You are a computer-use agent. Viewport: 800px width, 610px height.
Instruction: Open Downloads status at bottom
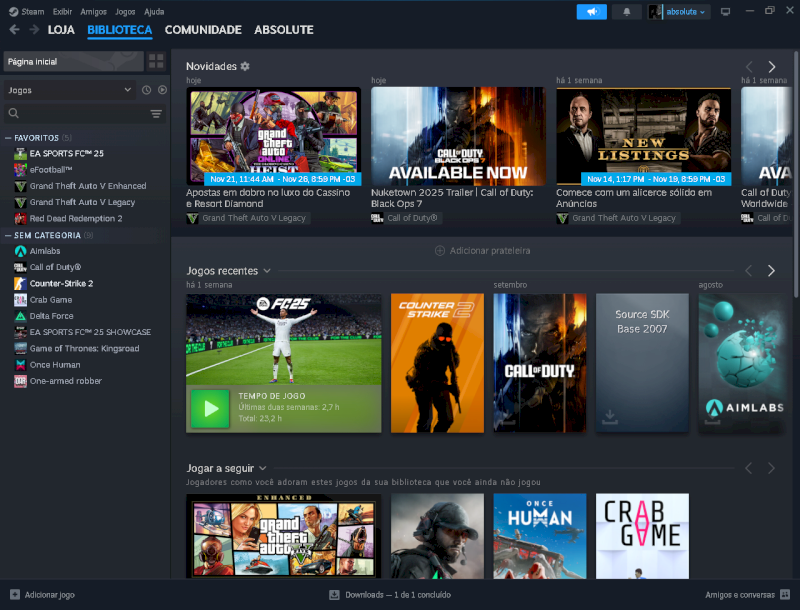[x=390, y=595]
